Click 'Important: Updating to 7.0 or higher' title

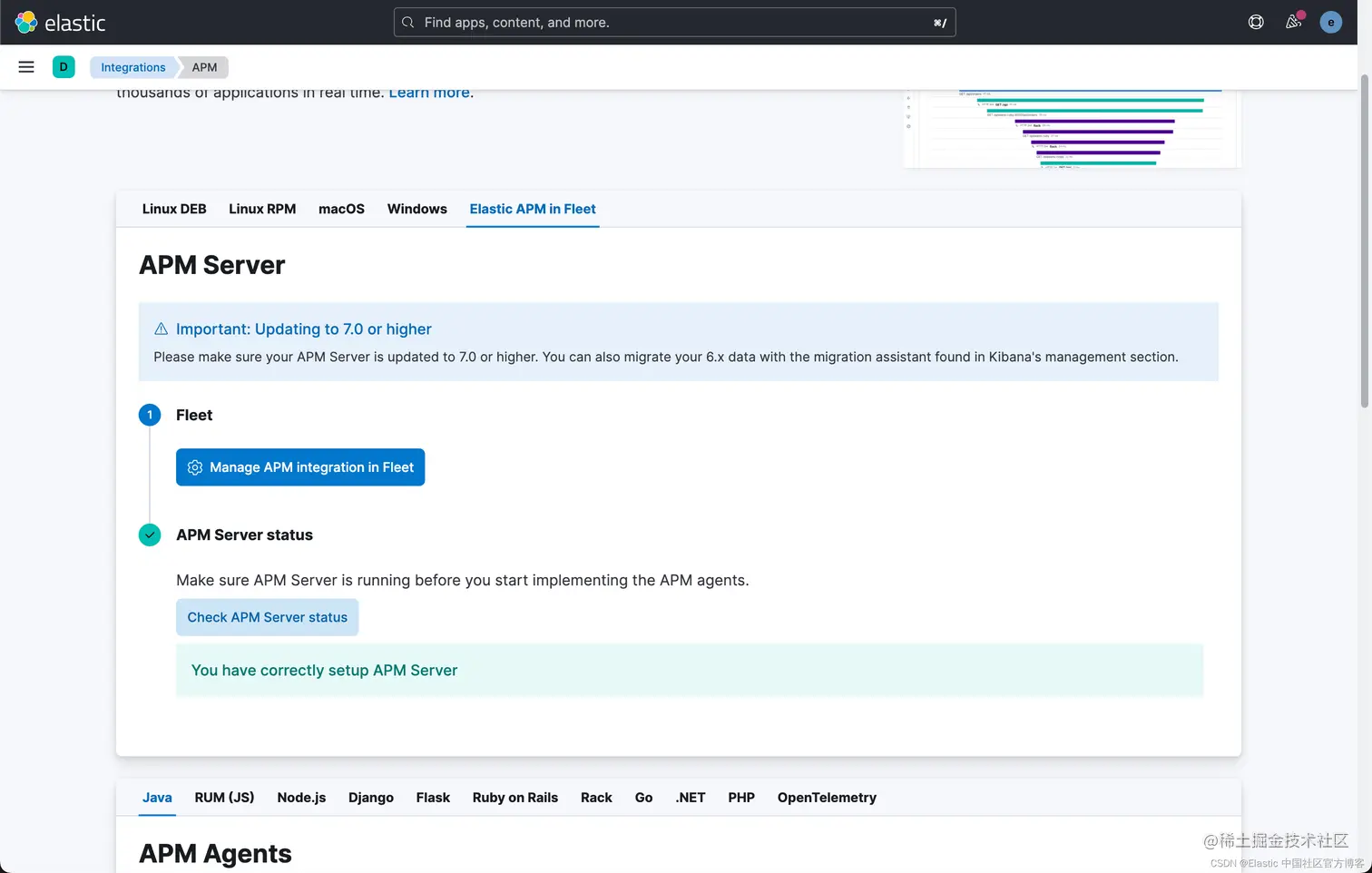pyautogui.click(x=304, y=329)
